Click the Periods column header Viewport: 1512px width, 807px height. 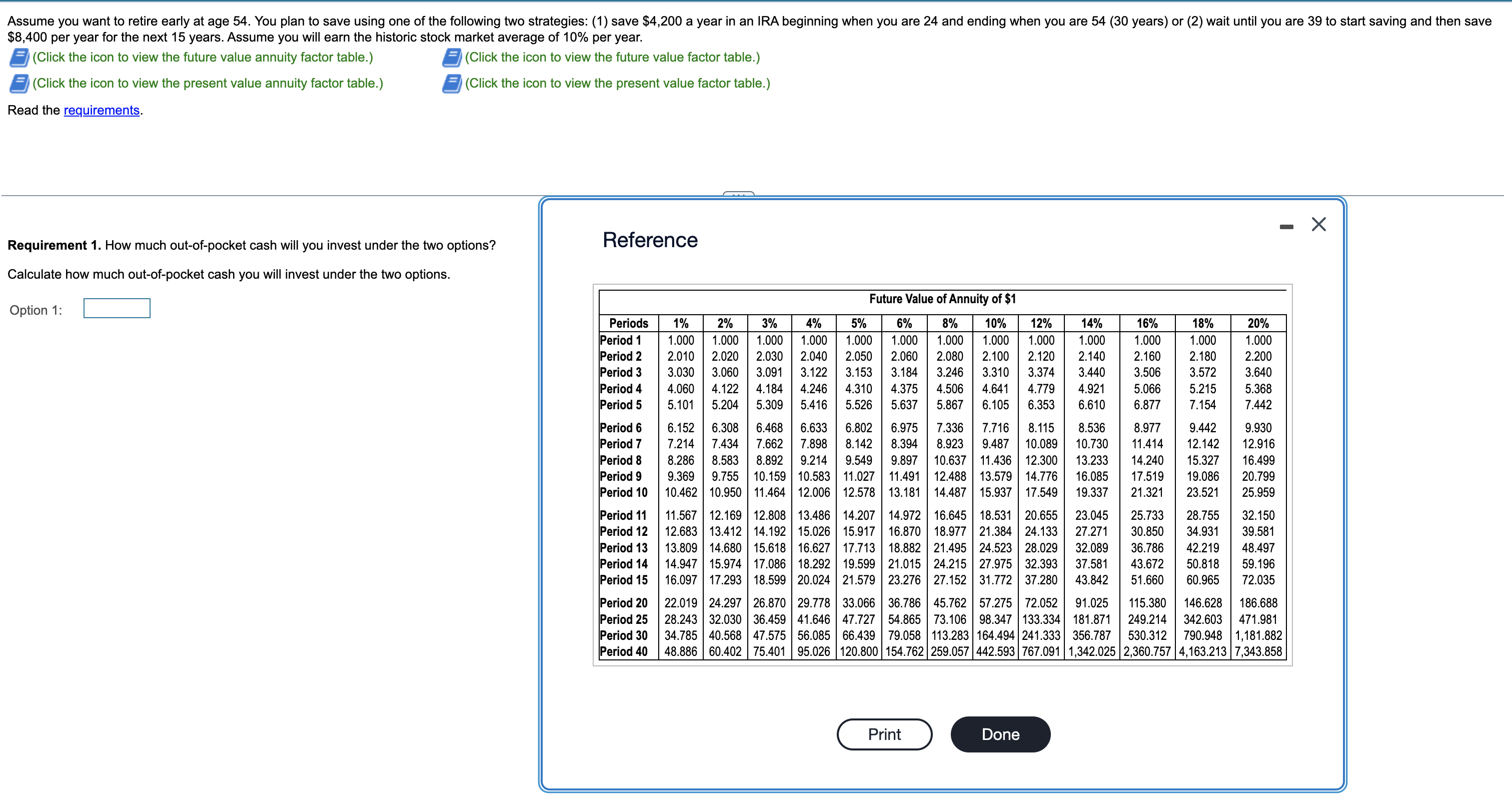point(628,323)
